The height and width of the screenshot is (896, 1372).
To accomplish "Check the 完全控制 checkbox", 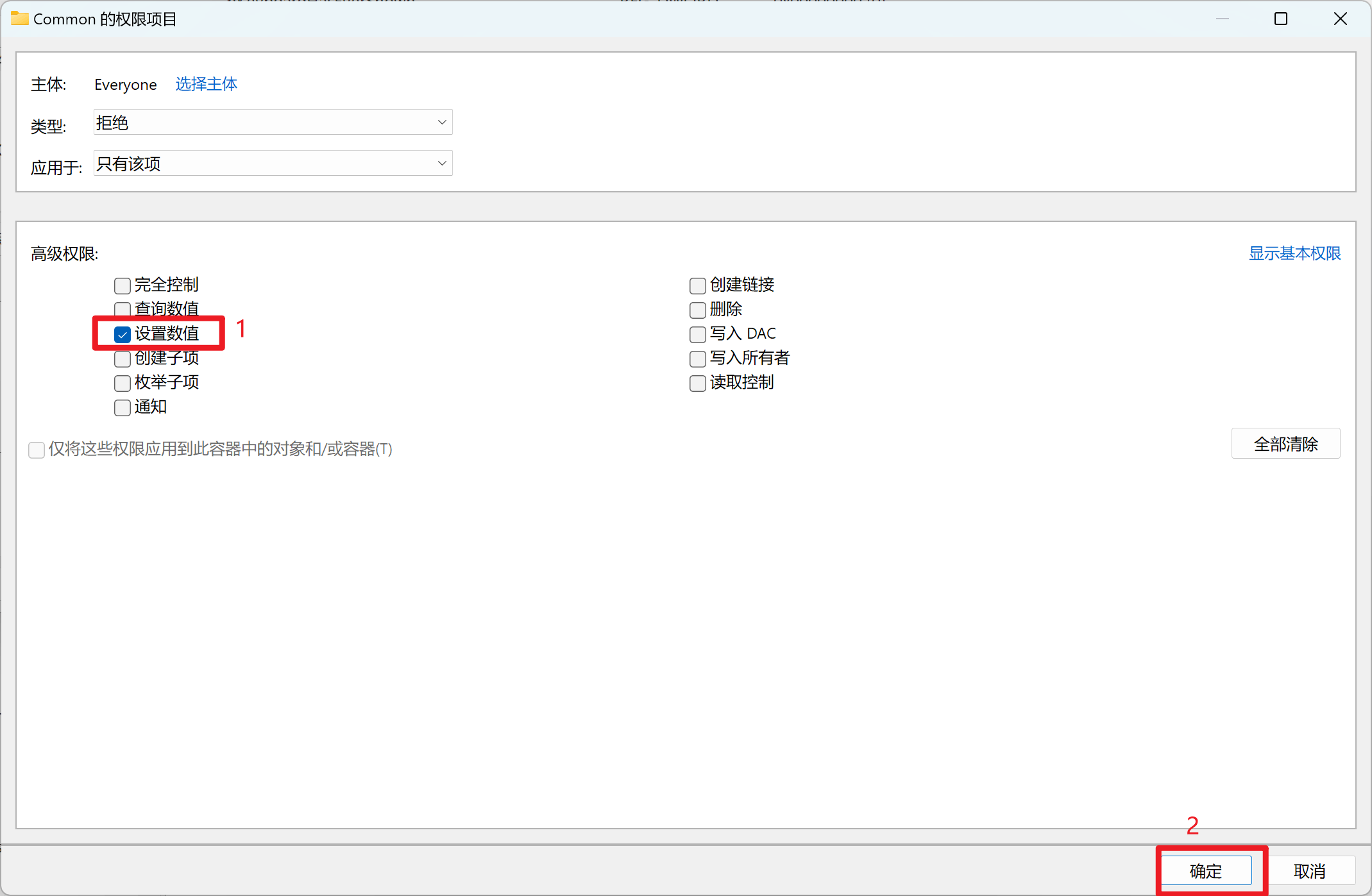I will [123, 285].
